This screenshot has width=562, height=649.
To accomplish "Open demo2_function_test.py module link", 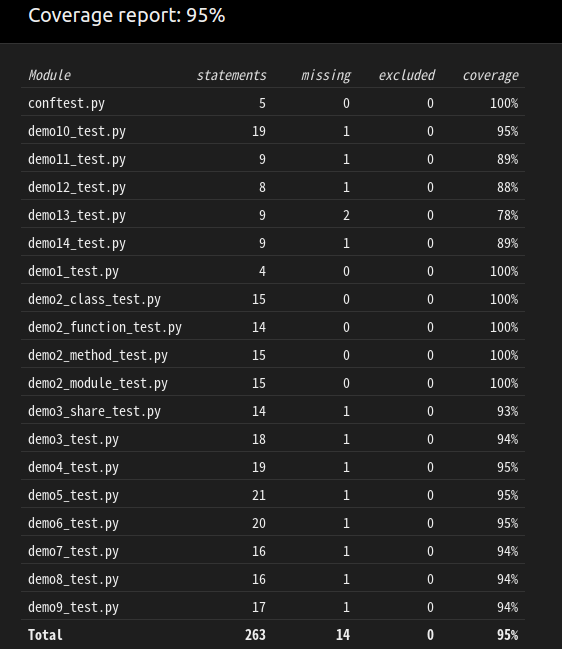I will tap(105, 327).
